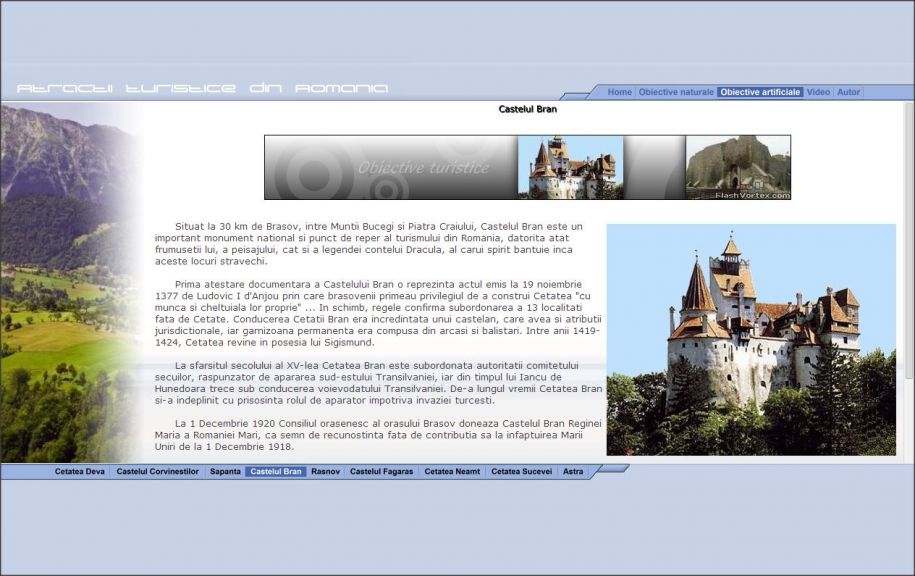
Task: Open the Astra page
Action: [x=573, y=471]
